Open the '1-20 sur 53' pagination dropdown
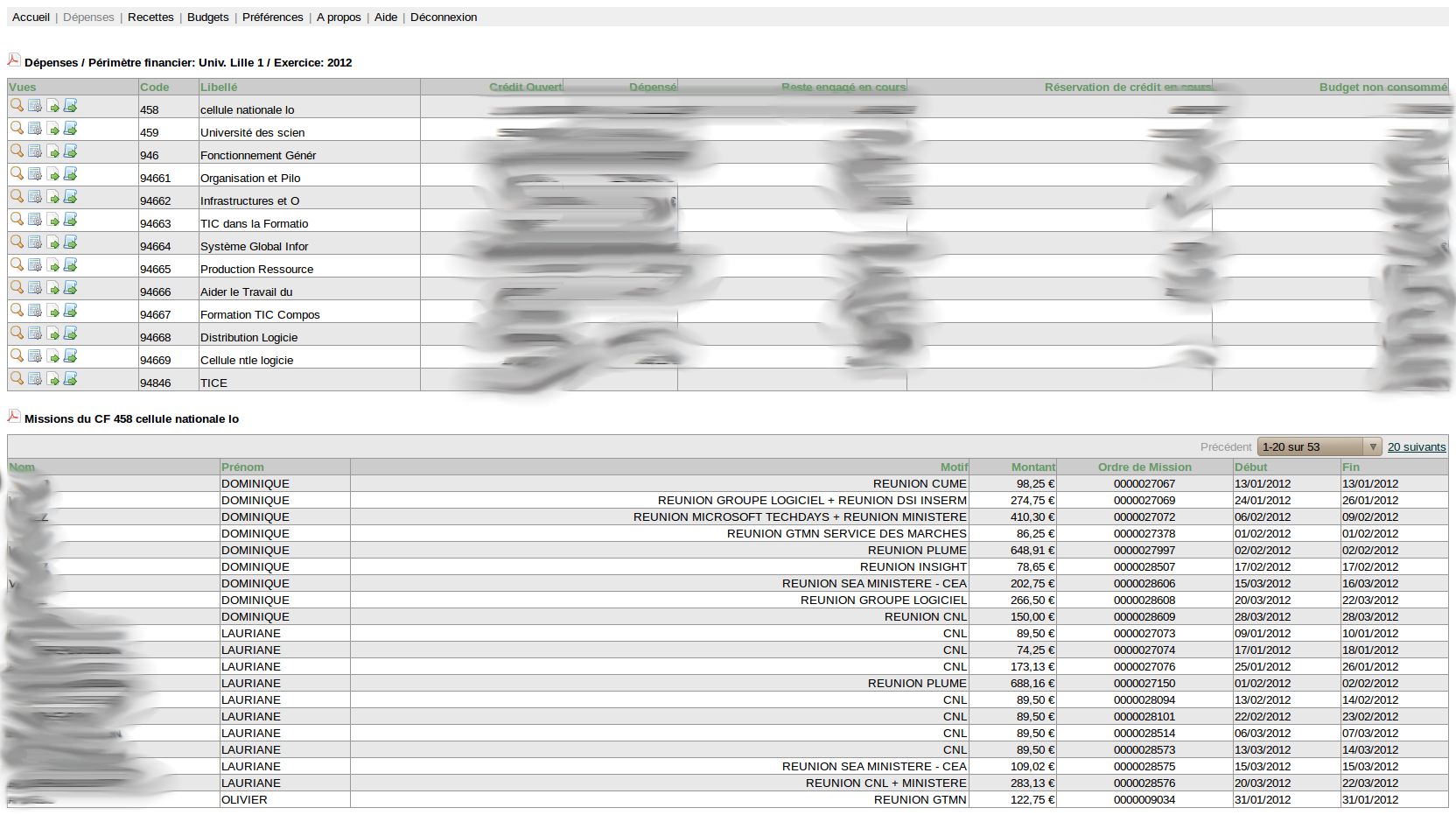Image resolution: width=1456 pixels, height=815 pixels. point(1319,447)
